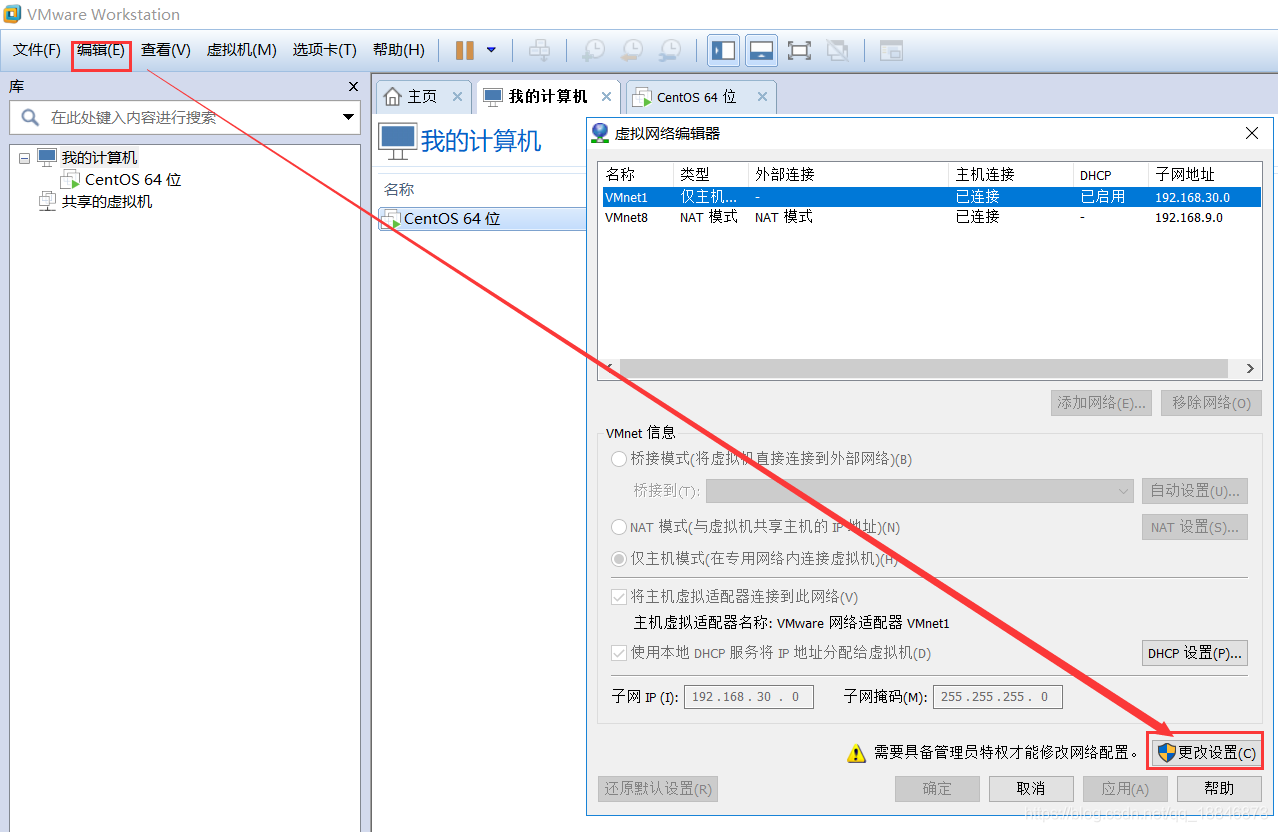The width and height of the screenshot is (1278, 832).
Task: Select 我的计算机 in the library tree
Action: coord(99,158)
